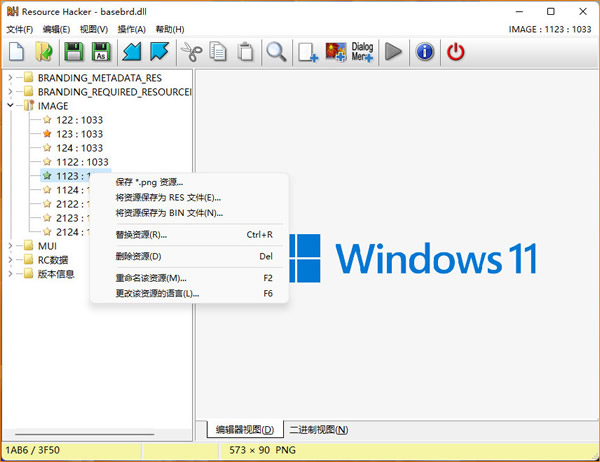
Task: Click the star icon of 122 : 1033
Action: click(47, 120)
